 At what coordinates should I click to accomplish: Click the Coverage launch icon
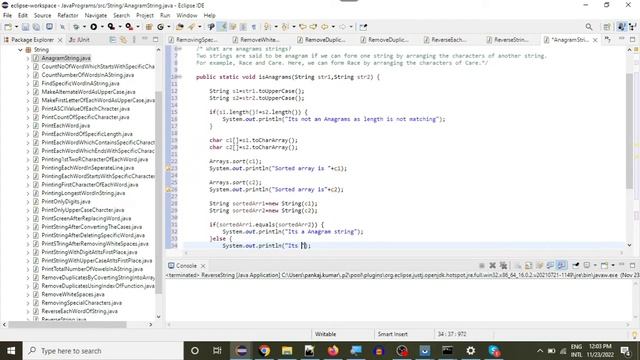[x=111, y=27]
